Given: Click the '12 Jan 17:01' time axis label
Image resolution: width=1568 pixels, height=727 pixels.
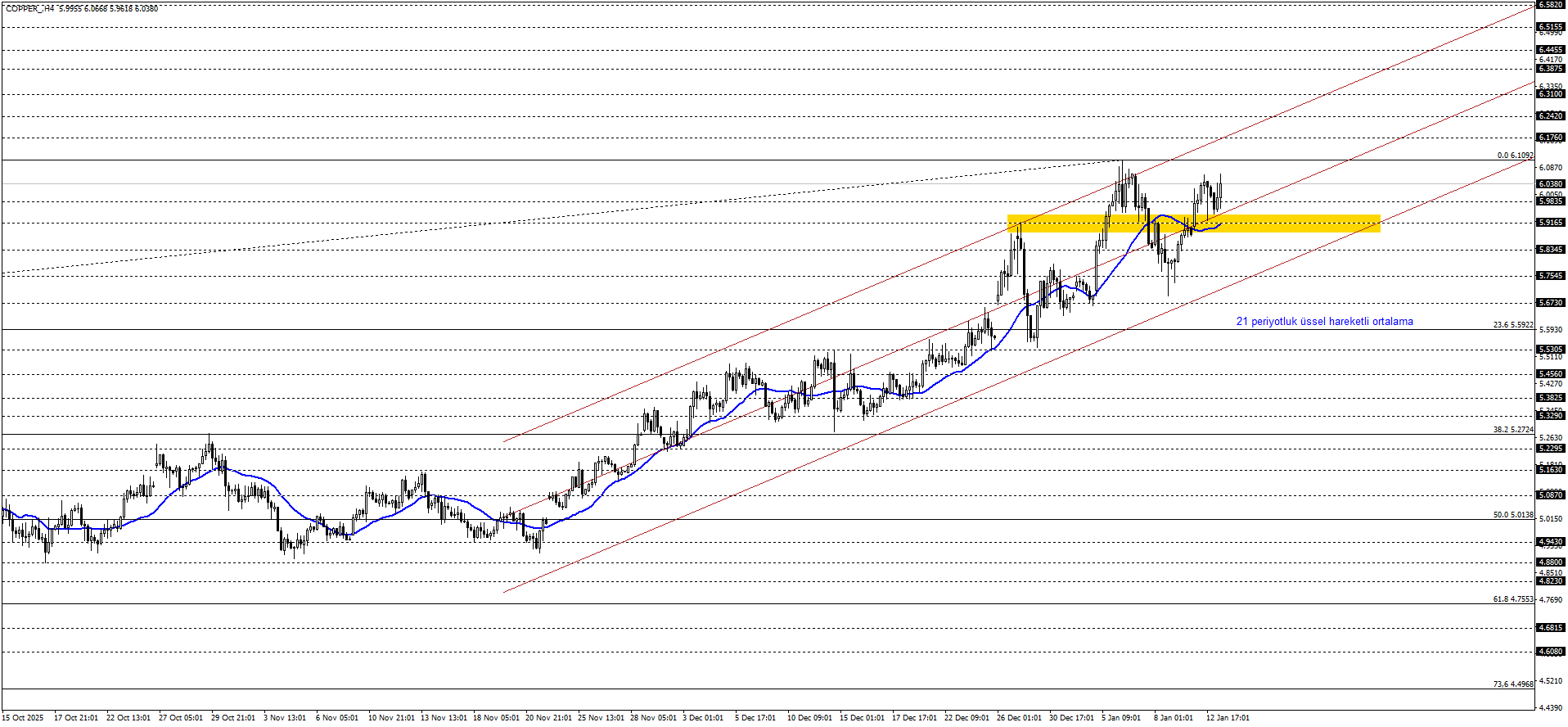Looking at the screenshot, I should [1228, 718].
